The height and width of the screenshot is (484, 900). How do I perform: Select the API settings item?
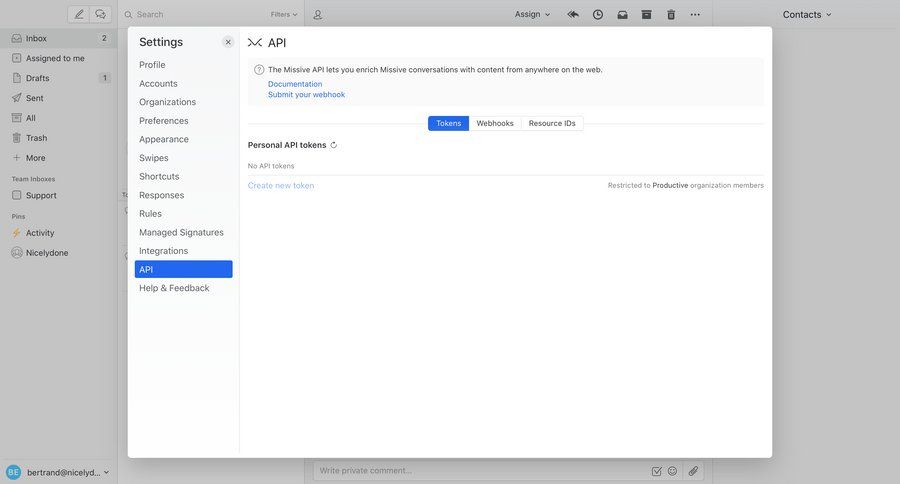pos(184,269)
